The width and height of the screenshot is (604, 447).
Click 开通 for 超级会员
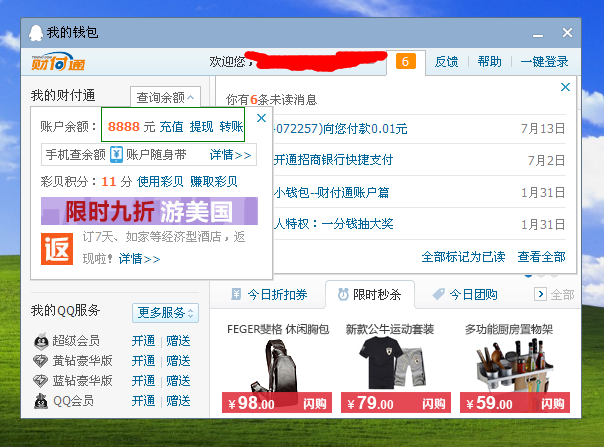click(x=143, y=341)
